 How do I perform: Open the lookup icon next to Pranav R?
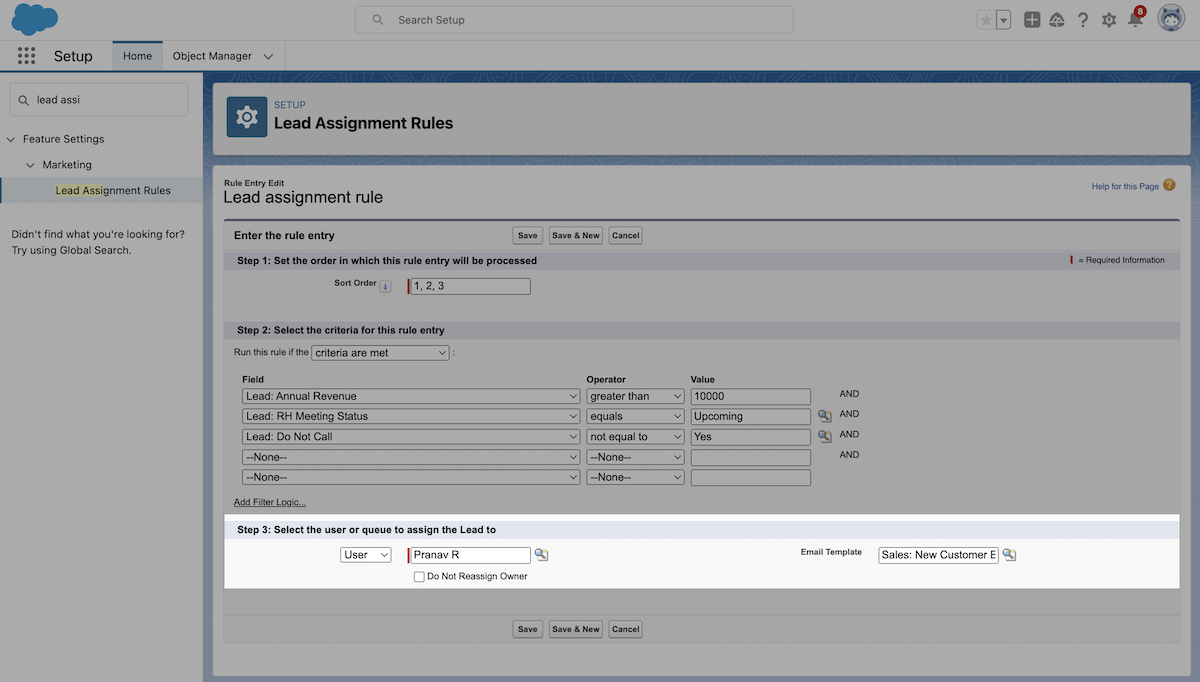click(x=541, y=554)
